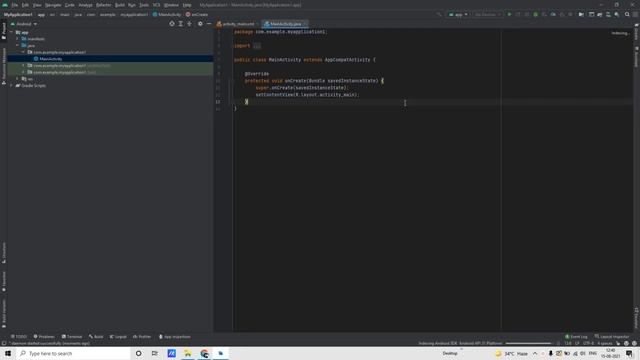Viewport: 640px width, 360px height.
Task: Open the Profiler tool window
Action: 142,337
